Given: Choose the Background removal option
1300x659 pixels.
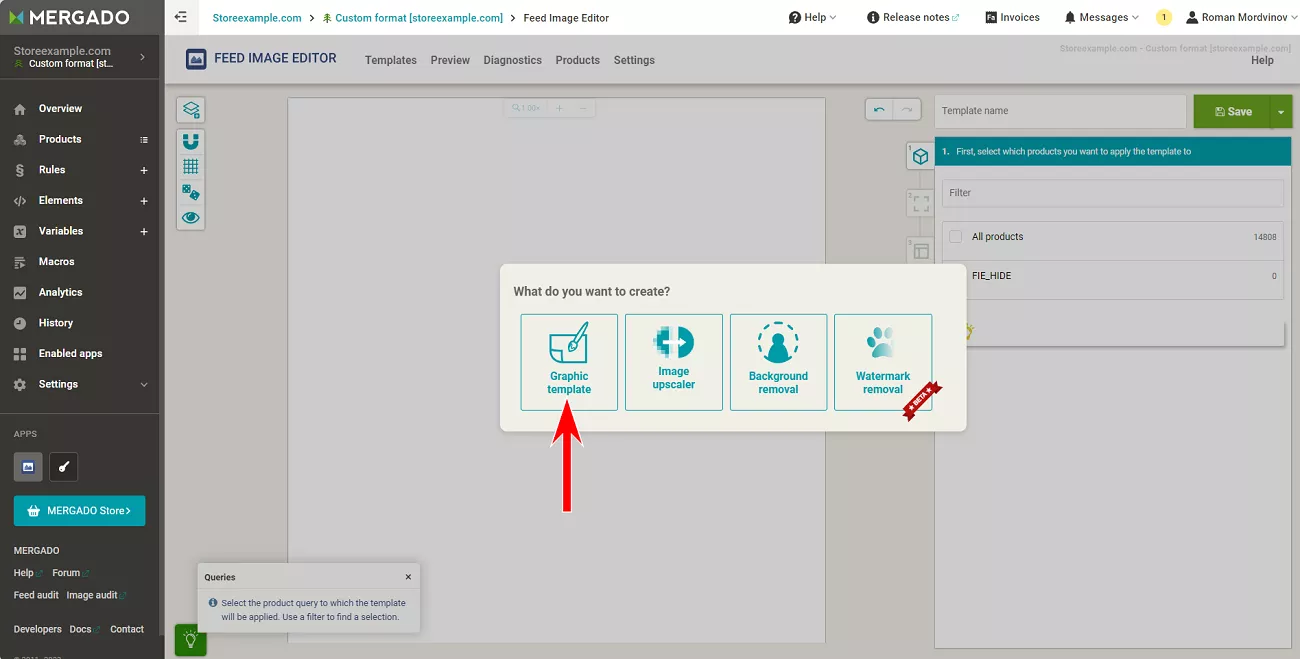Looking at the screenshot, I should [778, 362].
